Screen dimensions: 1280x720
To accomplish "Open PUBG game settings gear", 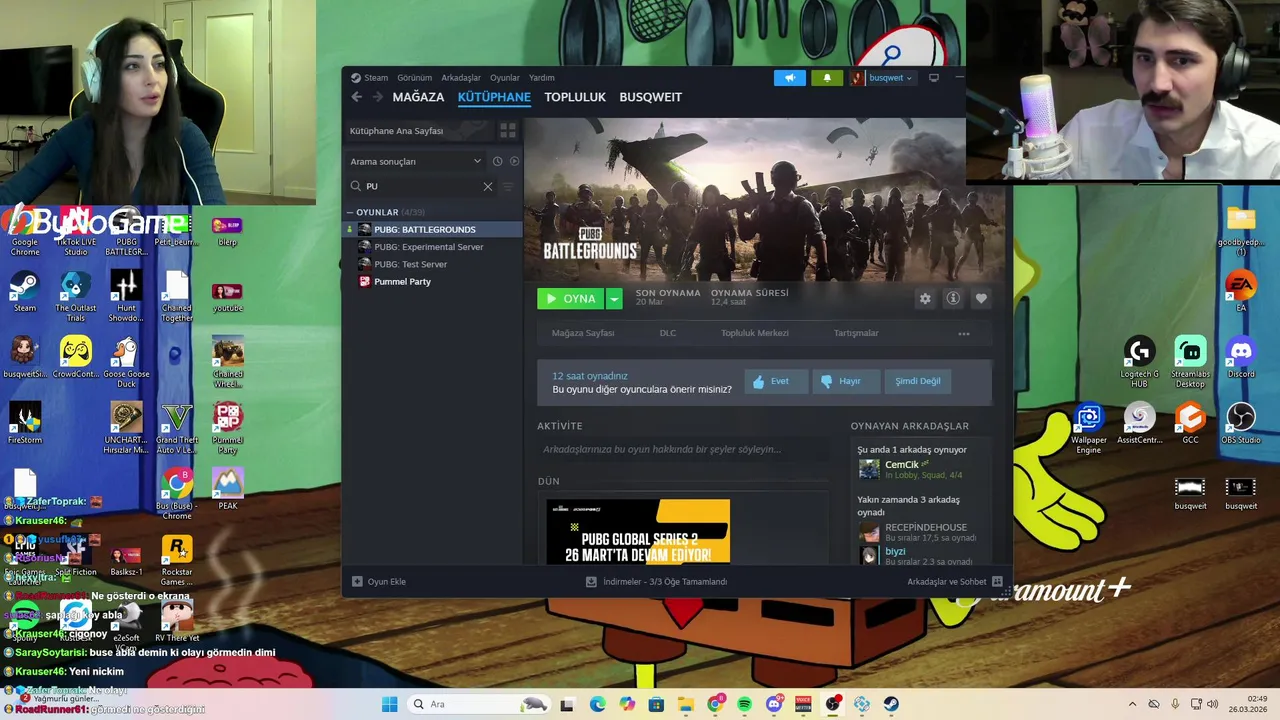I will click(925, 298).
